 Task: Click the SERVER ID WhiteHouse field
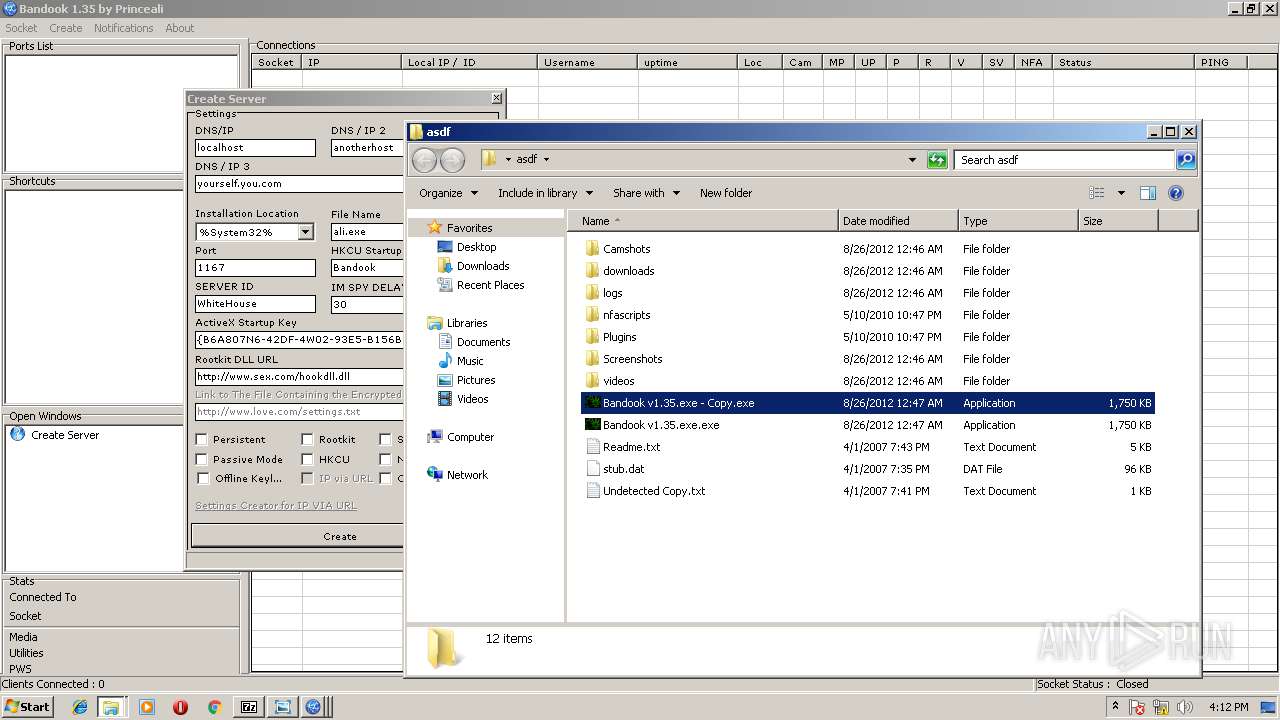255,303
